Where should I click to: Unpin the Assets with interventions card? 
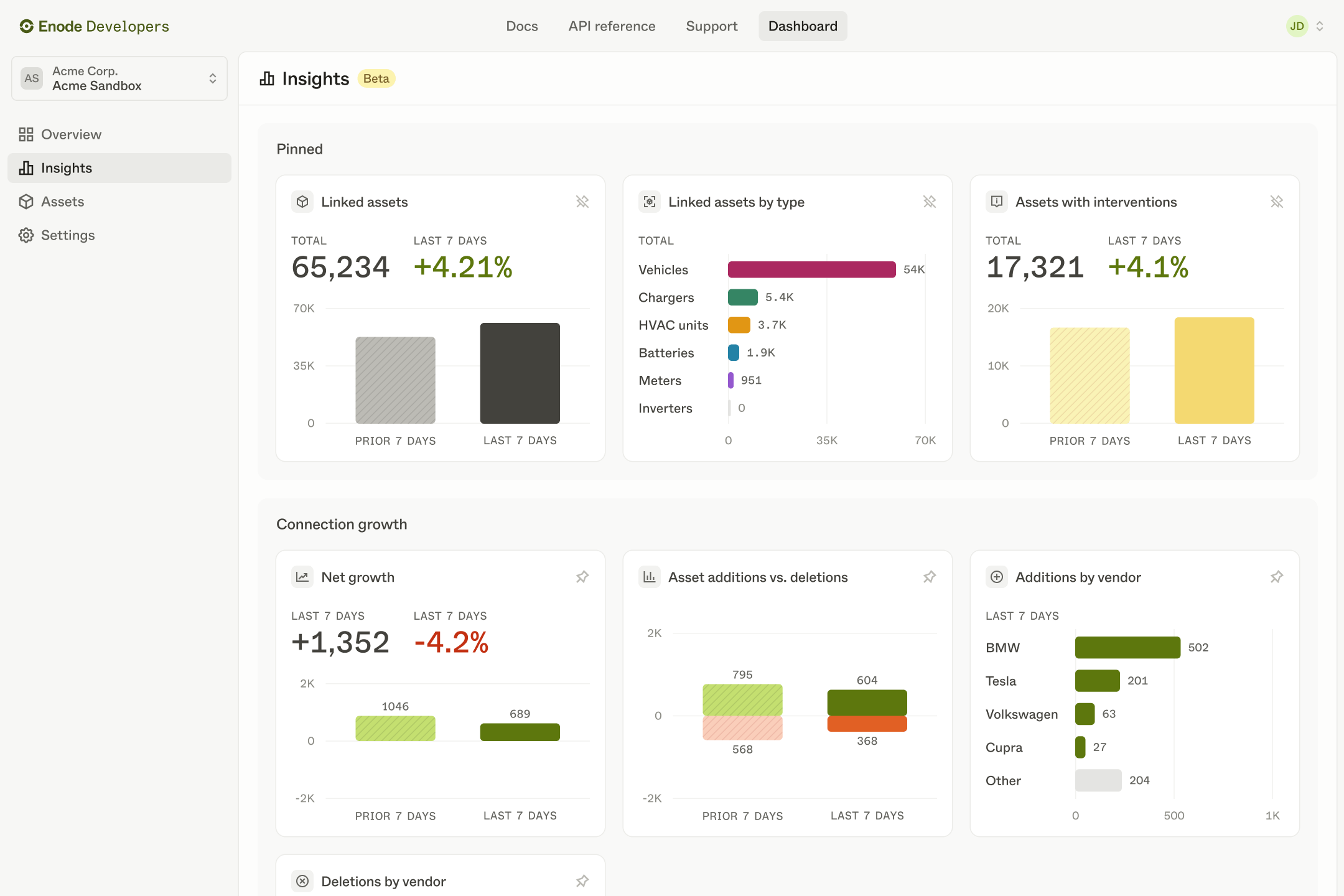coord(1277,202)
